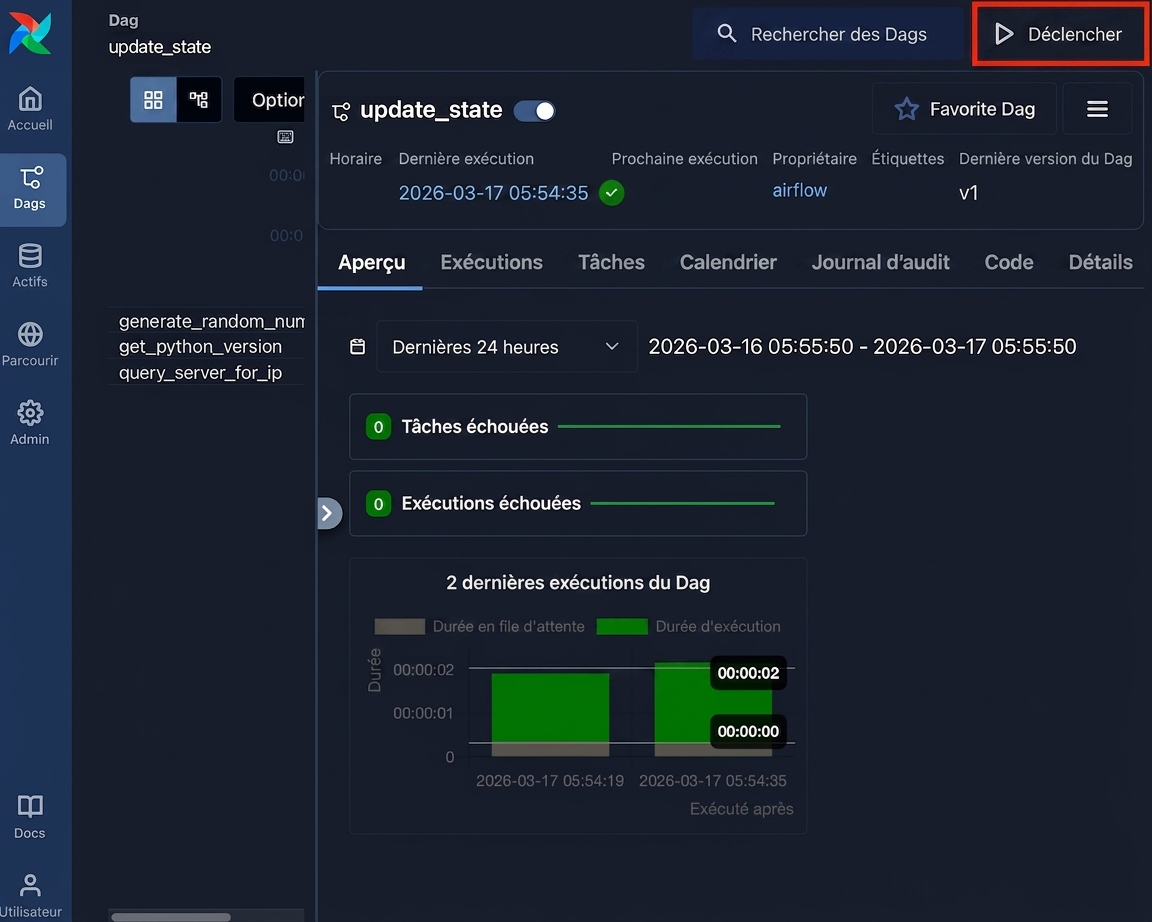The image size is (1152, 922).
Task: Switch to the Code tab
Action: [x=1009, y=262]
